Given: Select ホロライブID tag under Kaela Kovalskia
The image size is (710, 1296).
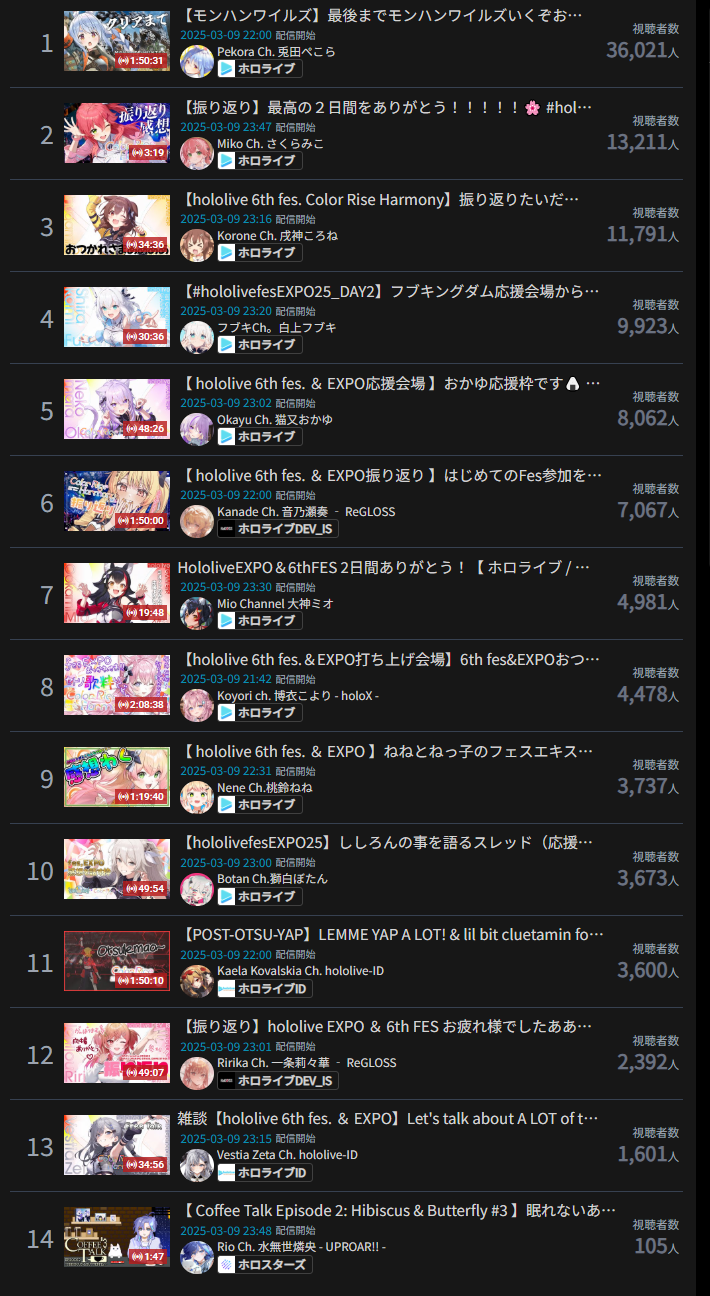Looking at the screenshot, I should [x=265, y=989].
